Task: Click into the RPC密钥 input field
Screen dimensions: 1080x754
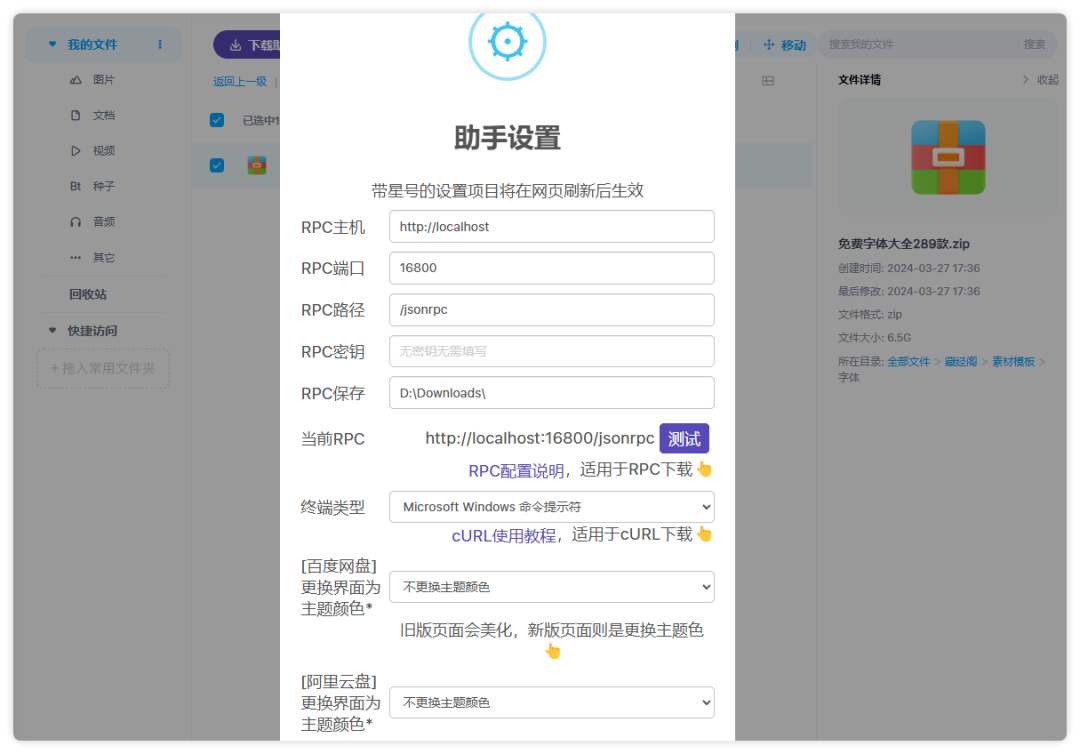Action: click(x=551, y=352)
